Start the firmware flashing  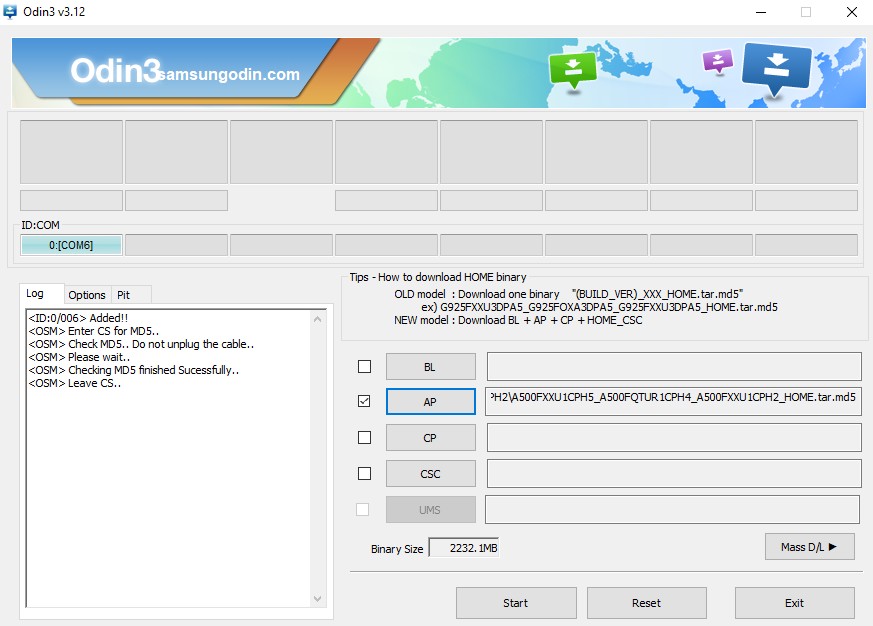(x=516, y=603)
